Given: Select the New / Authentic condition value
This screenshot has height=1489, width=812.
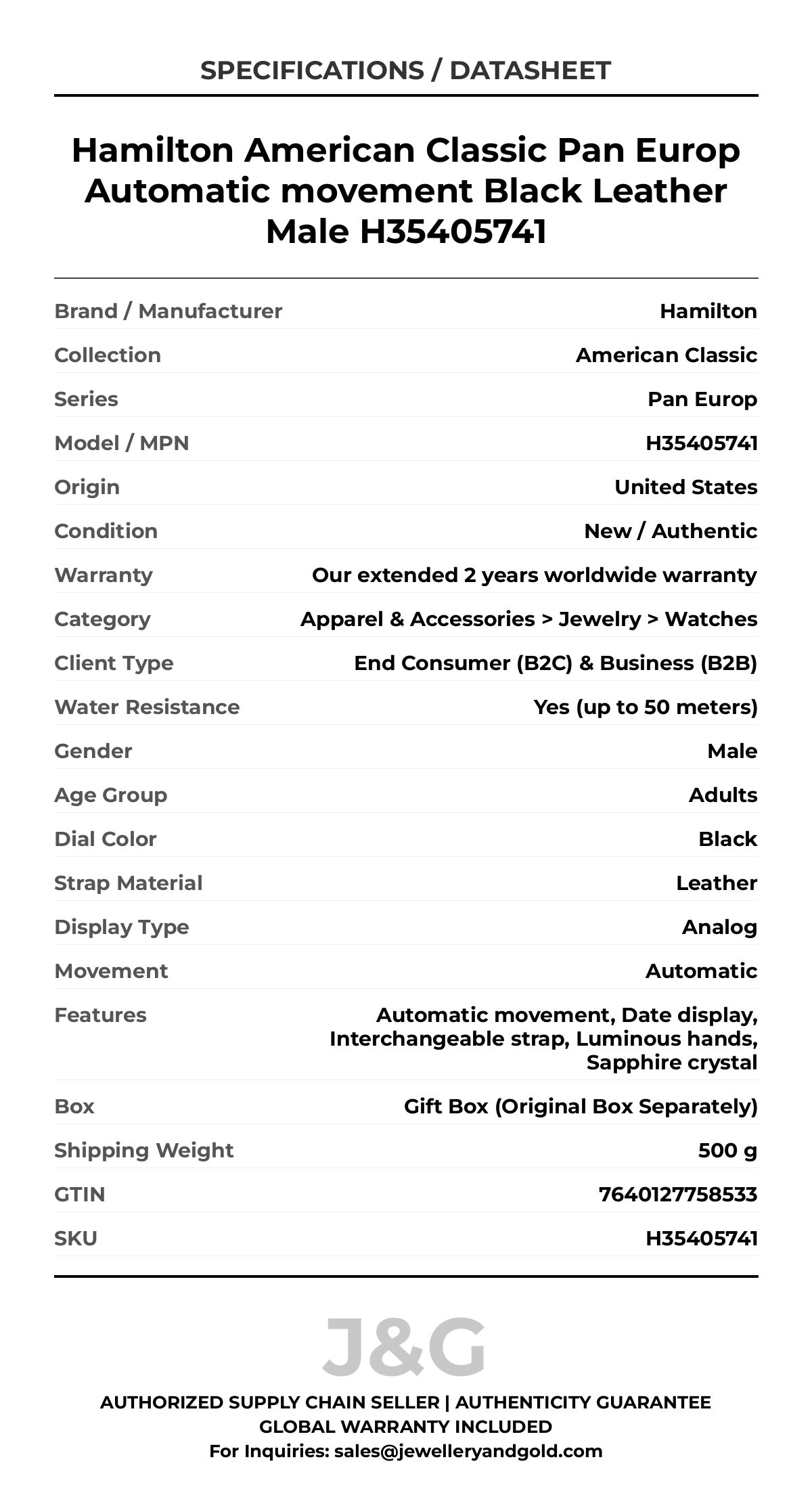Looking at the screenshot, I should (x=671, y=531).
